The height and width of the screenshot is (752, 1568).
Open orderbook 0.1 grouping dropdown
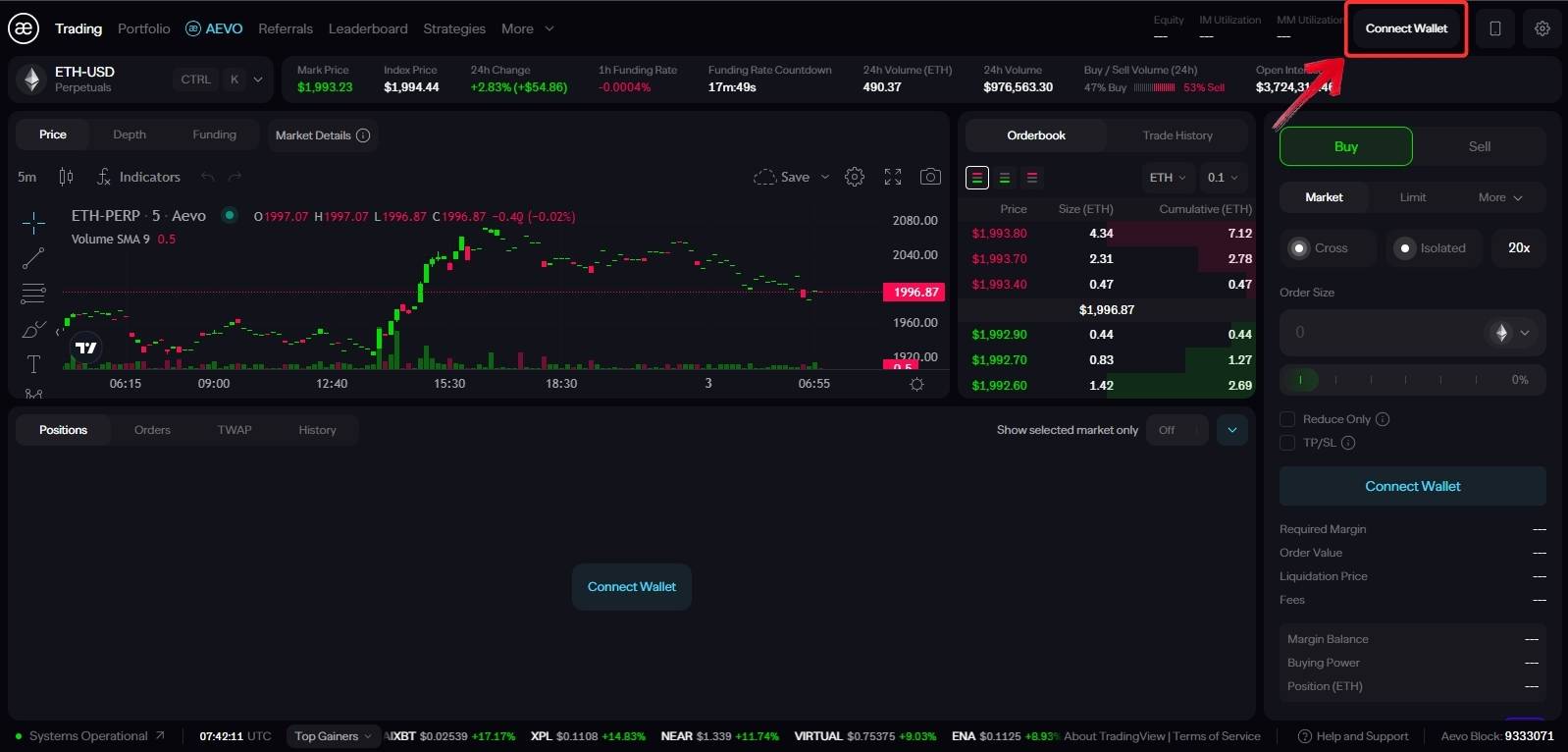pyautogui.click(x=1223, y=178)
